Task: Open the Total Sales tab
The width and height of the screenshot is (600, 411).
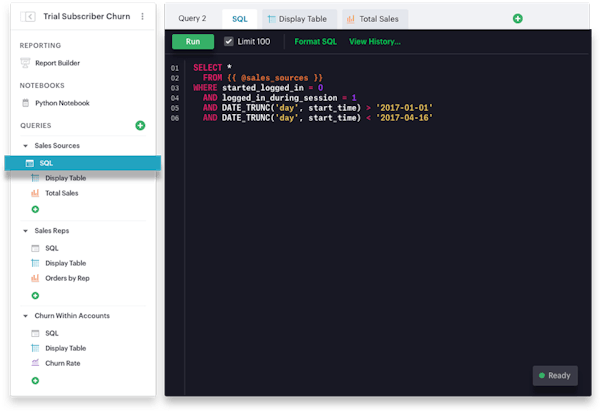Action: pos(375,19)
